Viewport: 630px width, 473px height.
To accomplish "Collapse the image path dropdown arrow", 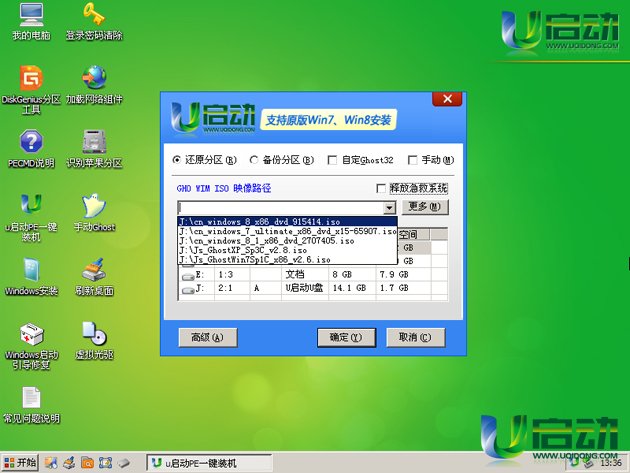I will (x=390, y=207).
